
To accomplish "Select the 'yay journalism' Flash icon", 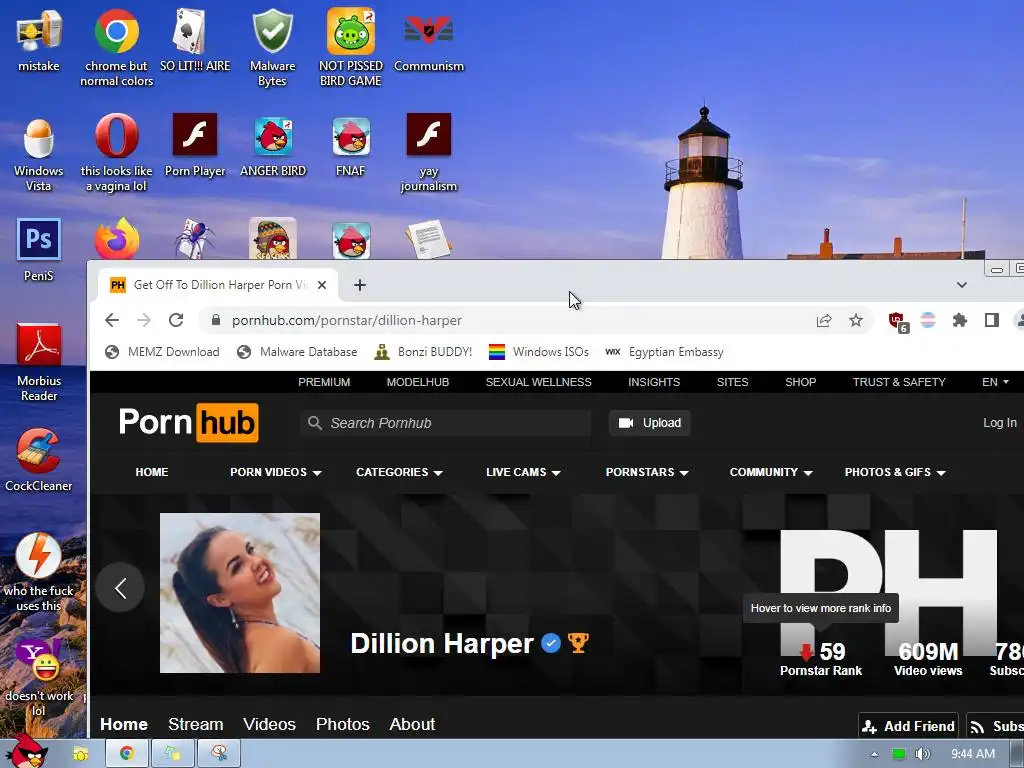I will click(428, 153).
